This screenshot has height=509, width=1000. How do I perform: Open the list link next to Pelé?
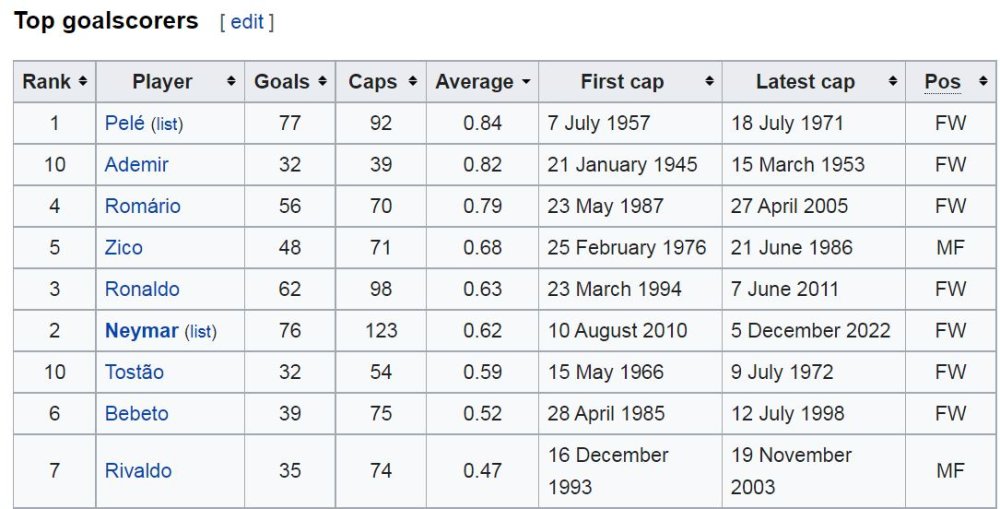(x=167, y=124)
